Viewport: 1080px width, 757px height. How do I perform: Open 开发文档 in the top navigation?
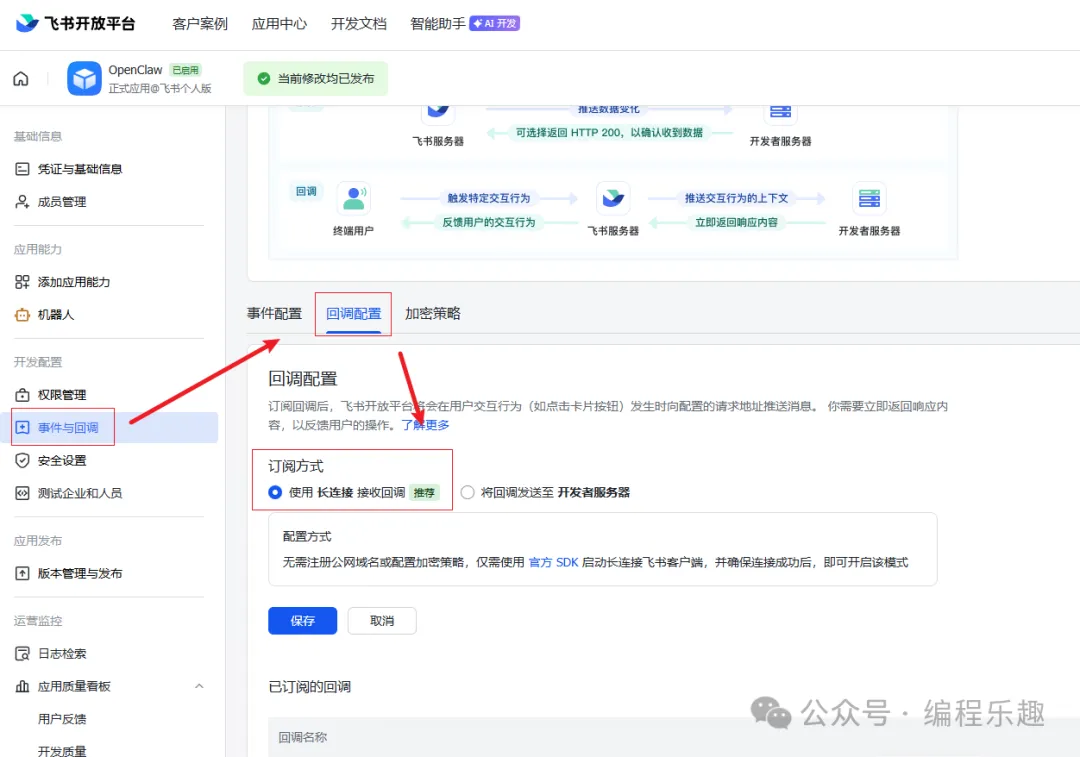coord(358,23)
